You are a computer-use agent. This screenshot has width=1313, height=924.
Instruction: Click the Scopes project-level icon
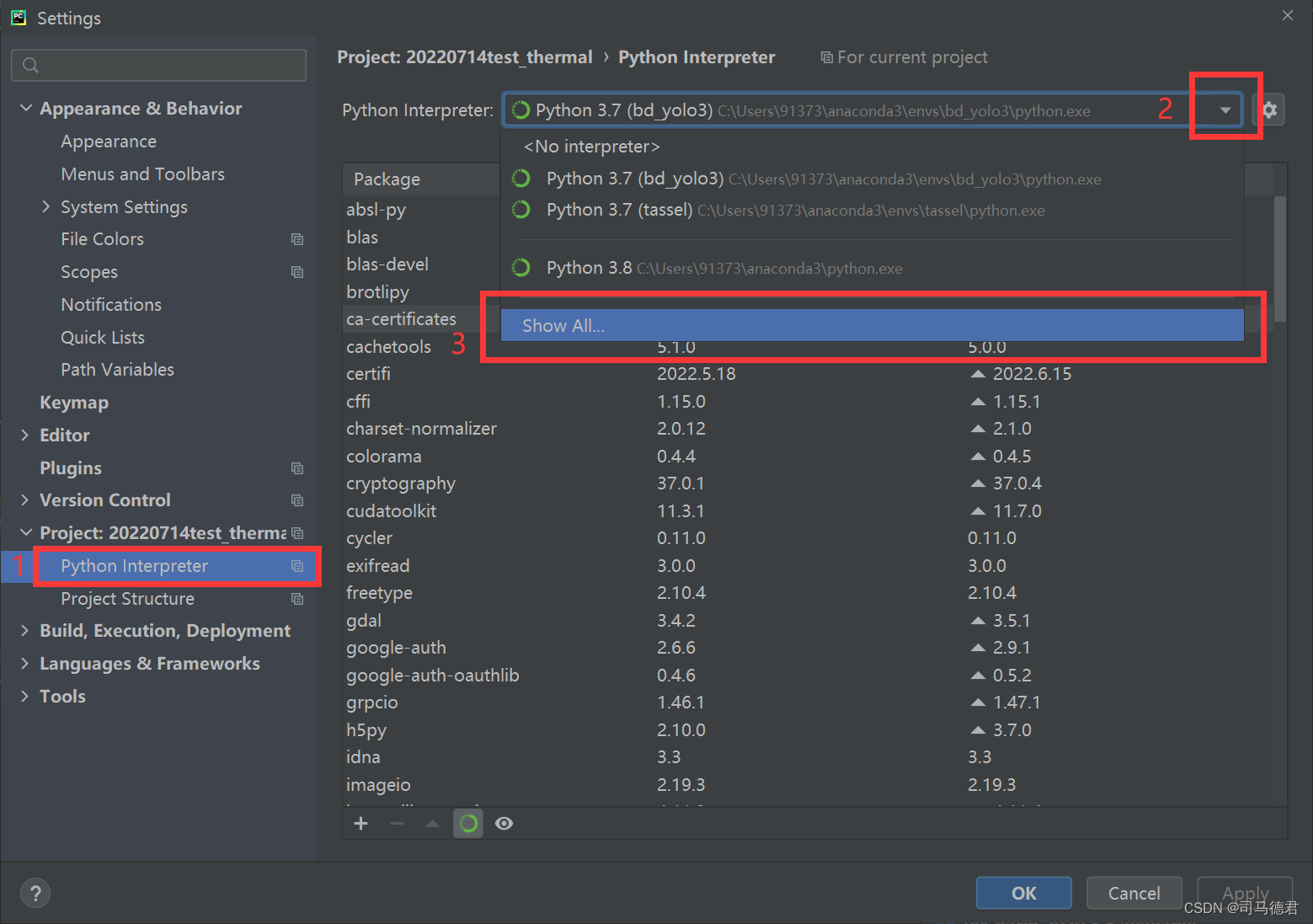297,272
